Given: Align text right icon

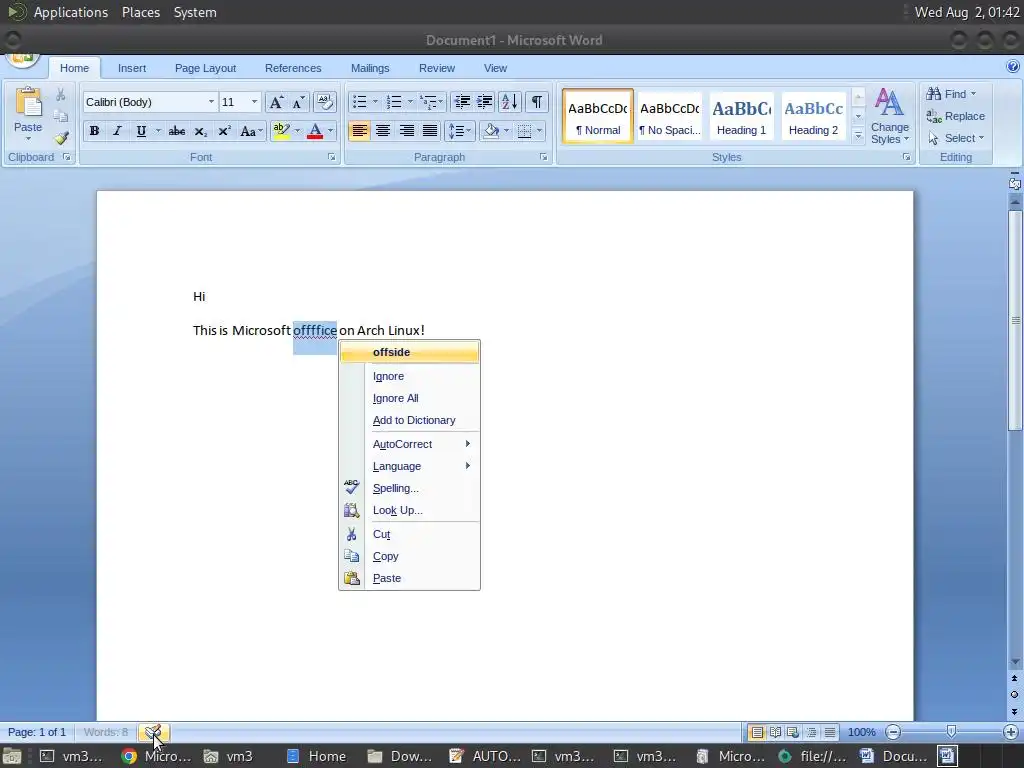Looking at the screenshot, I should 406,131.
